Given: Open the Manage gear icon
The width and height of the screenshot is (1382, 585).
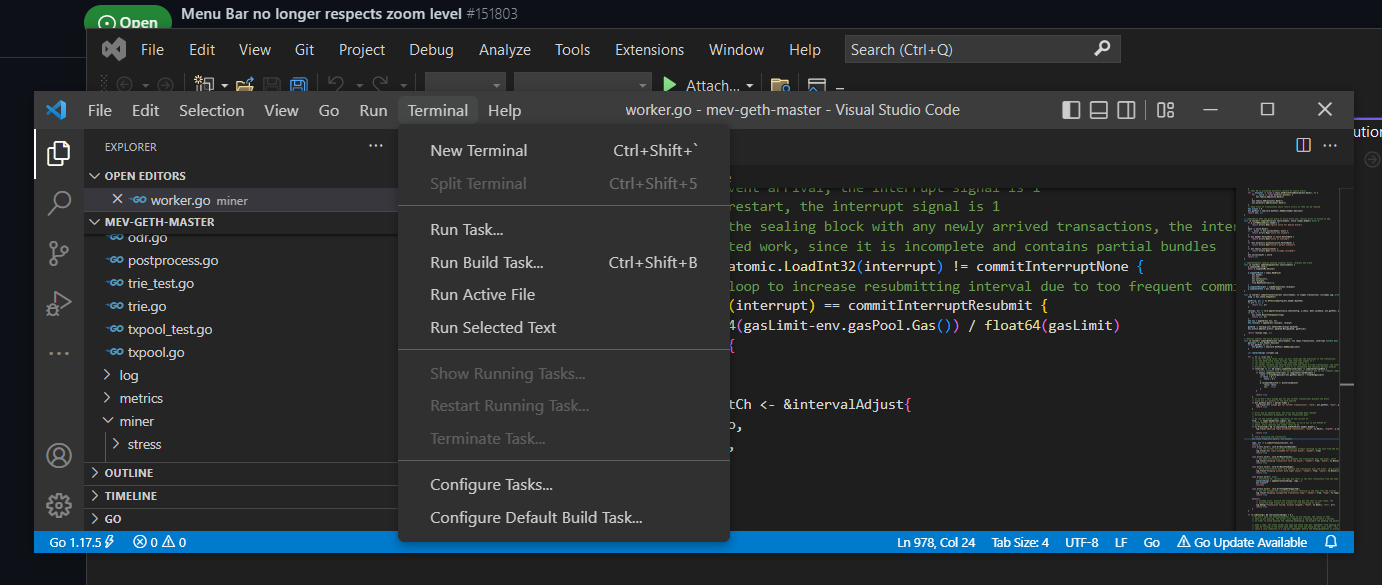Looking at the screenshot, I should tap(59, 505).
